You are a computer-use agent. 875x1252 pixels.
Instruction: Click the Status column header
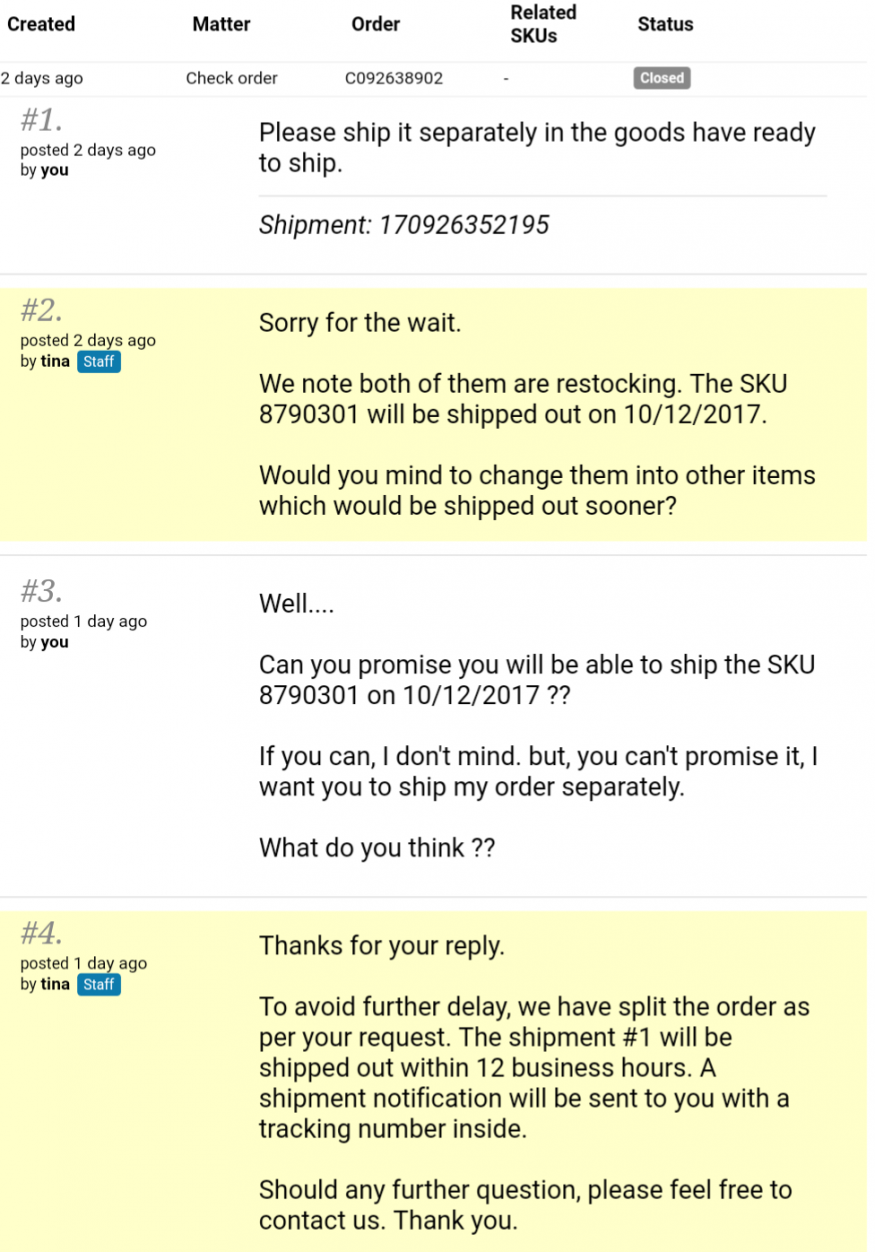665,24
